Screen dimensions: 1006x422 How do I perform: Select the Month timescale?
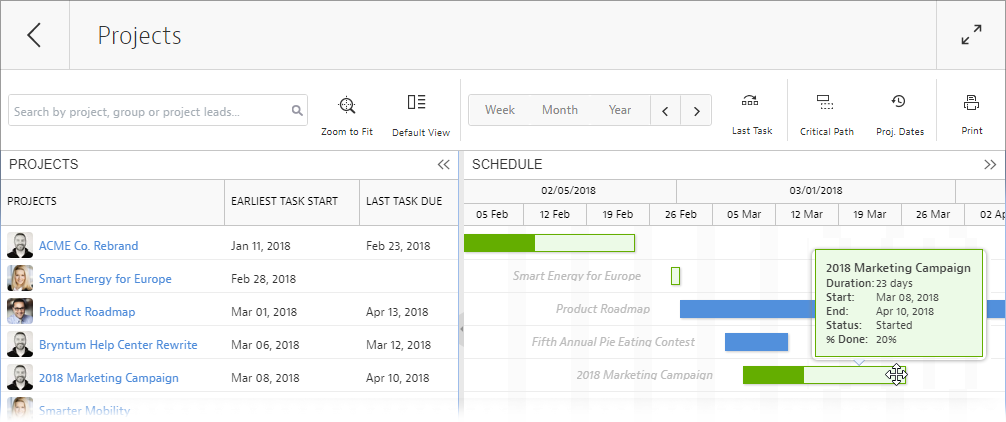(x=560, y=110)
